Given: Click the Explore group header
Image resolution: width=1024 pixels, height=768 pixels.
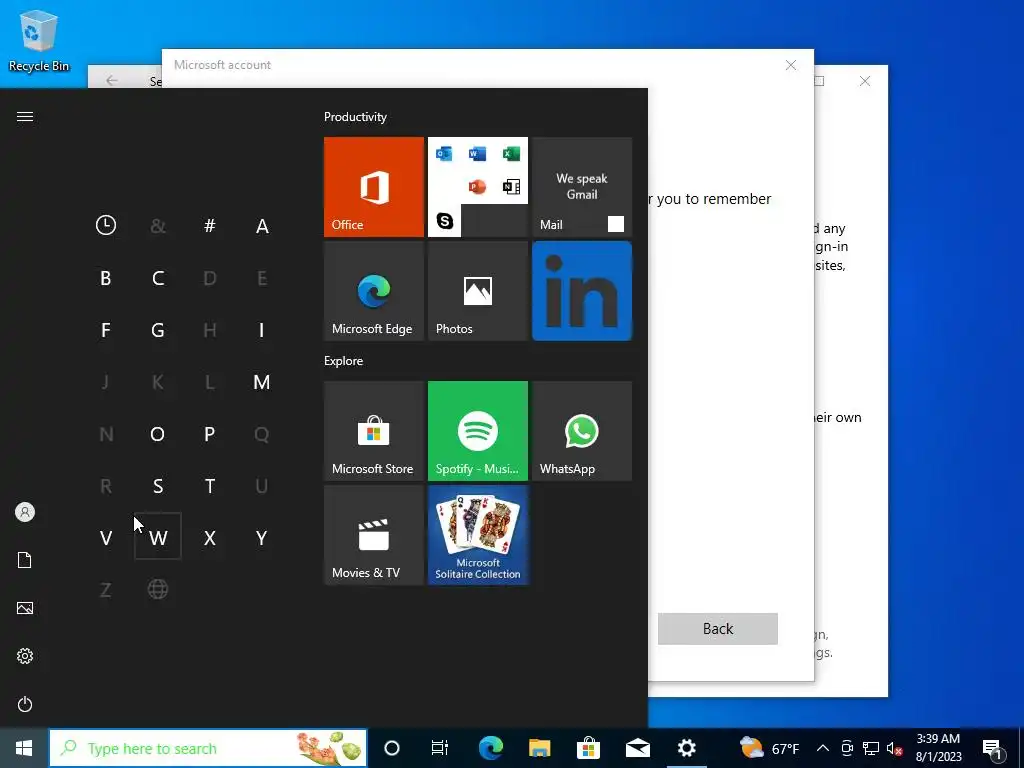Looking at the screenshot, I should pos(344,360).
